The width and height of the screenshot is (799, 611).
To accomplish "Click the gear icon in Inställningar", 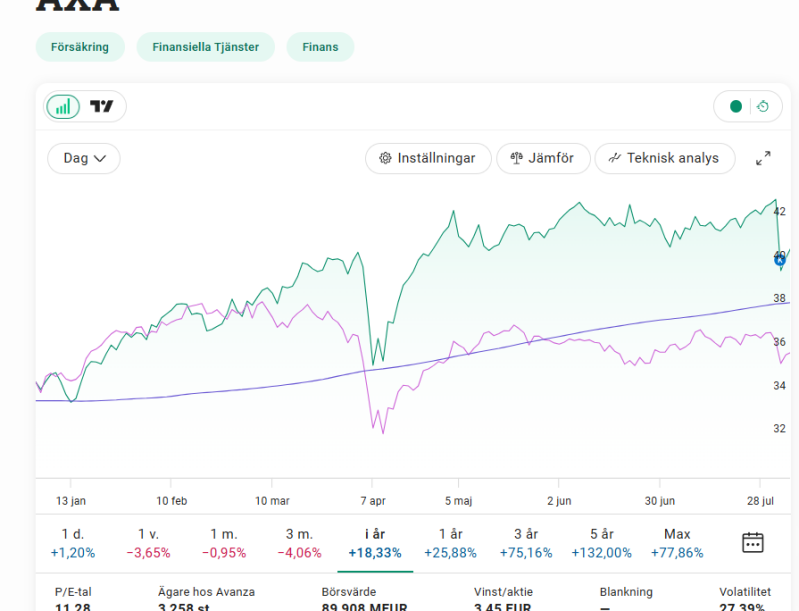I will coord(385,158).
